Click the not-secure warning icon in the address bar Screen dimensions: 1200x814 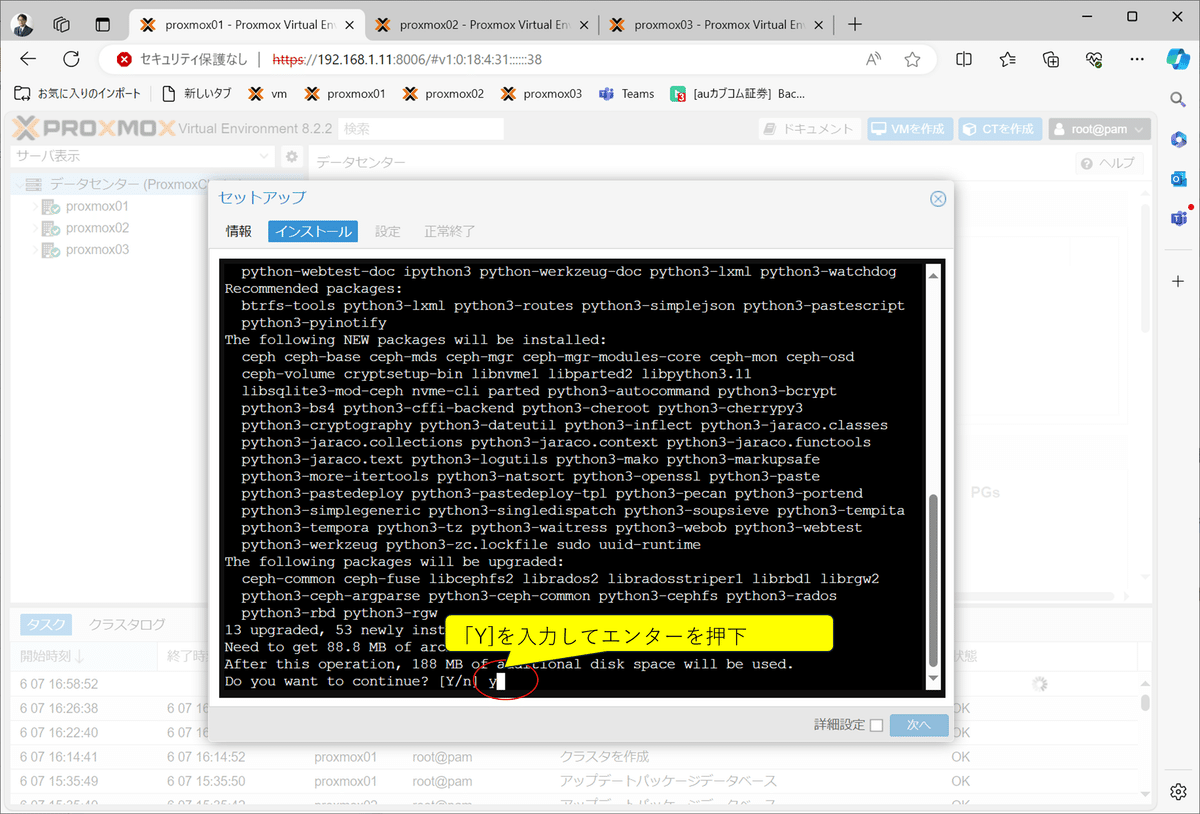click(124, 59)
